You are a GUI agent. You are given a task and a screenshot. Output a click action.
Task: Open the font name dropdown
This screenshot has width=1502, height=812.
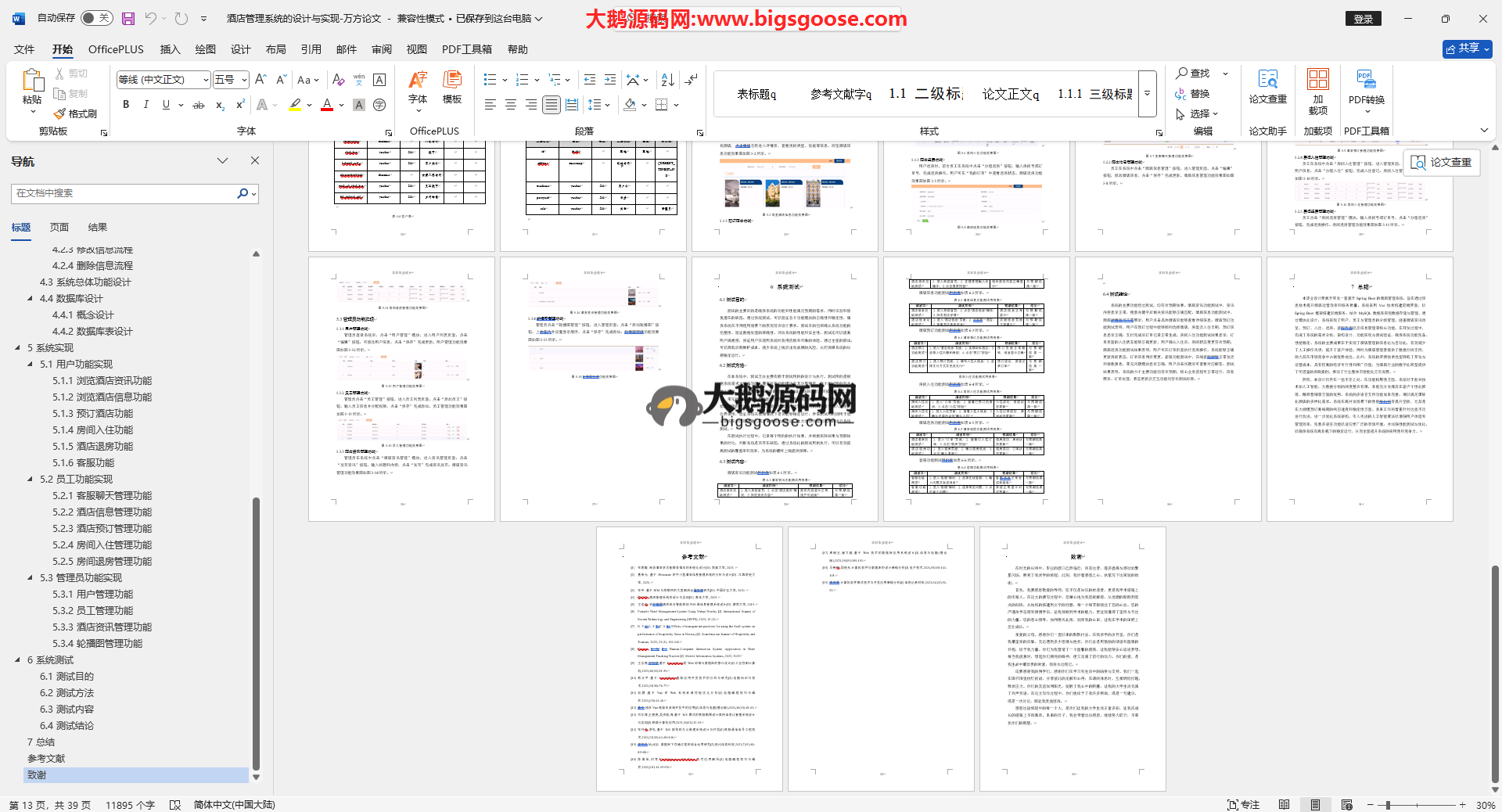click(207, 80)
